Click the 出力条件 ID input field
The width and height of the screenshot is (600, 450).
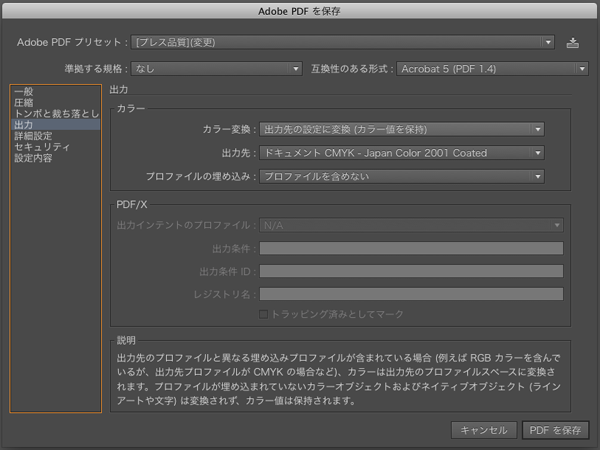[x=411, y=271]
